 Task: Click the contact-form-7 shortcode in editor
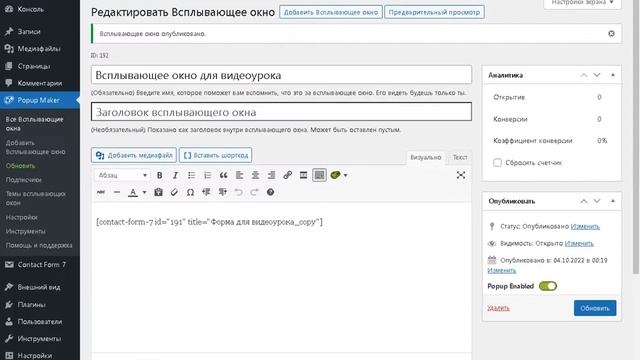[x=209, y=222]
